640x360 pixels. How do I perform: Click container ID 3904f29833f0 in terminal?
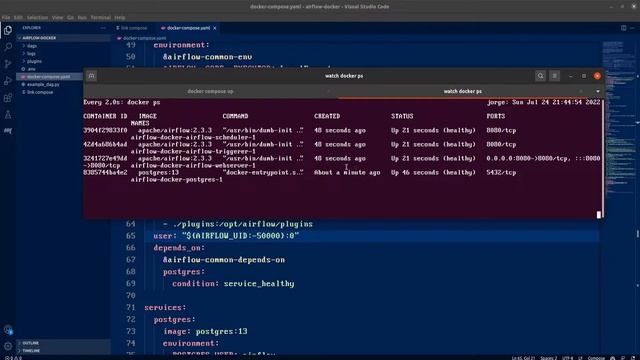click(105, 130)
